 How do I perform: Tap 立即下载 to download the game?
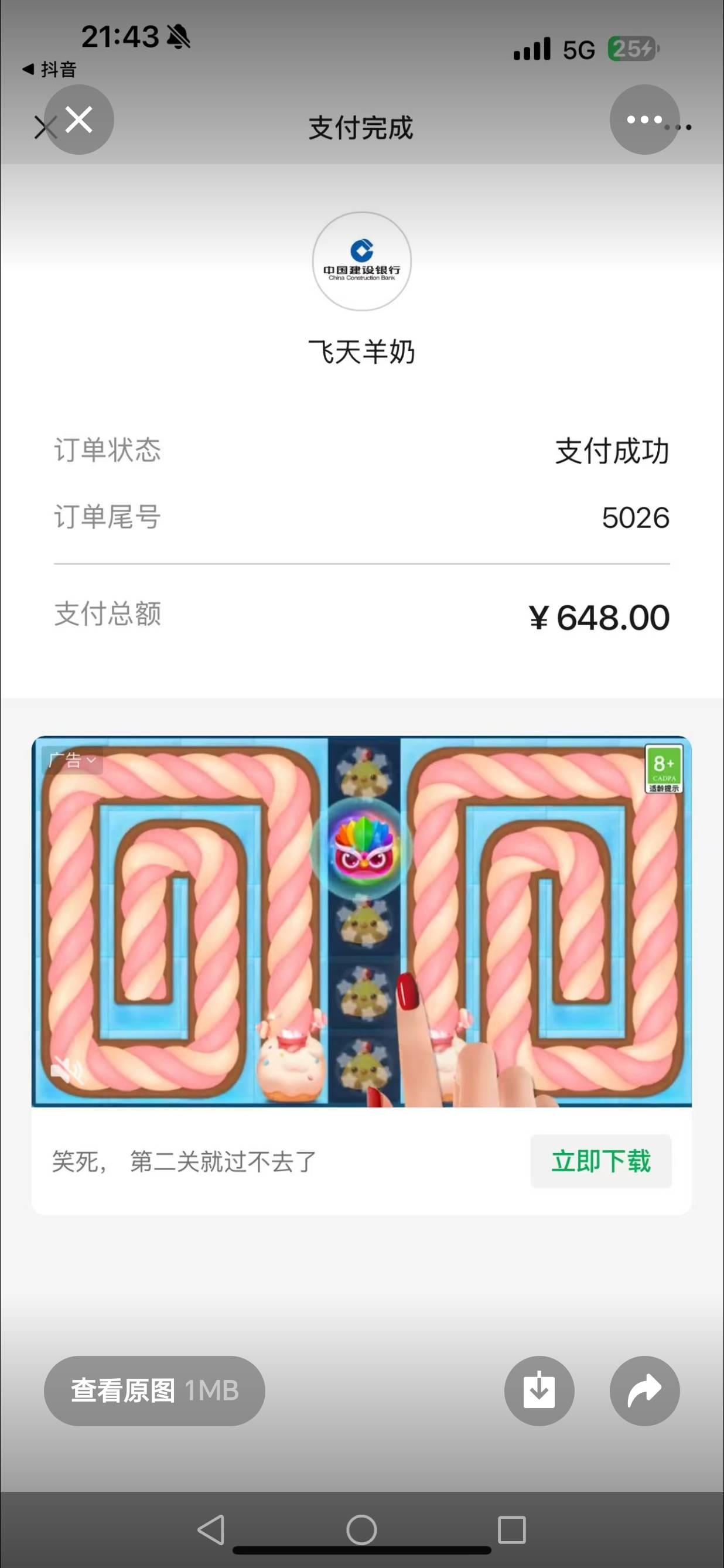coord(600,1161)
